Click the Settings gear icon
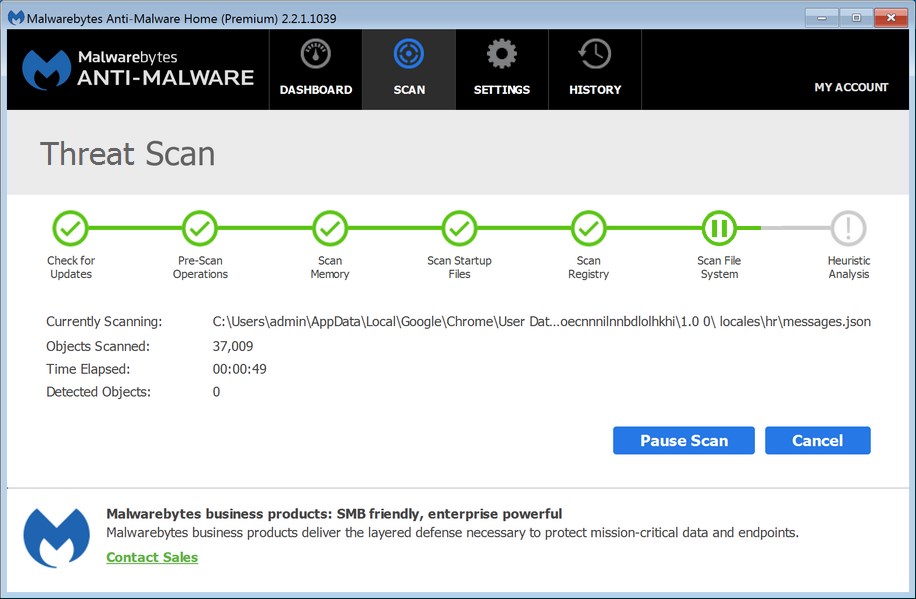Image resolution: width=916 pixels, height=599 pixels. point(502,54)
